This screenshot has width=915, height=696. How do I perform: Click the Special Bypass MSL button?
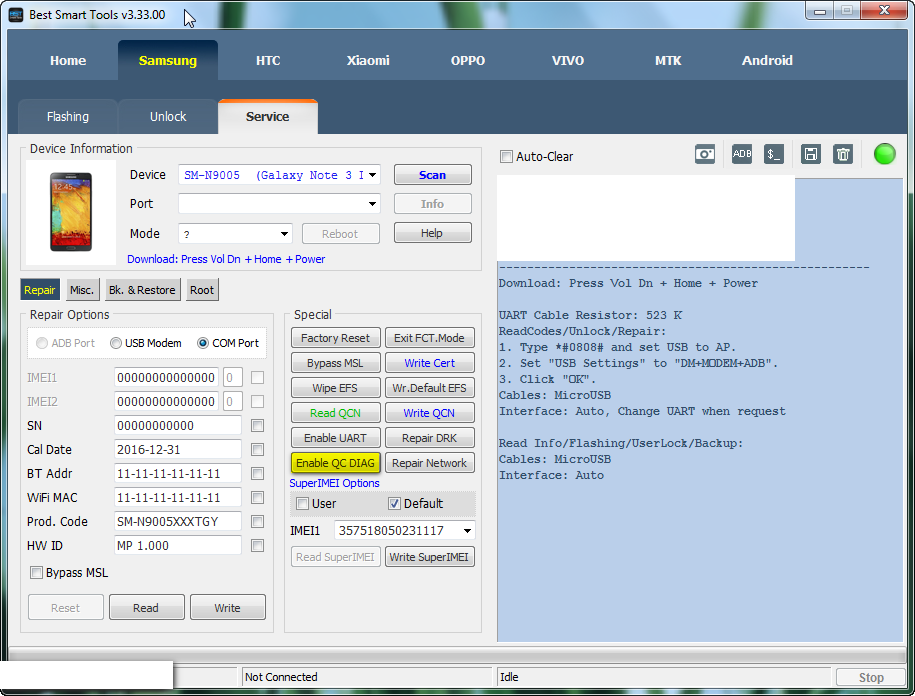[x=336, y=363]
